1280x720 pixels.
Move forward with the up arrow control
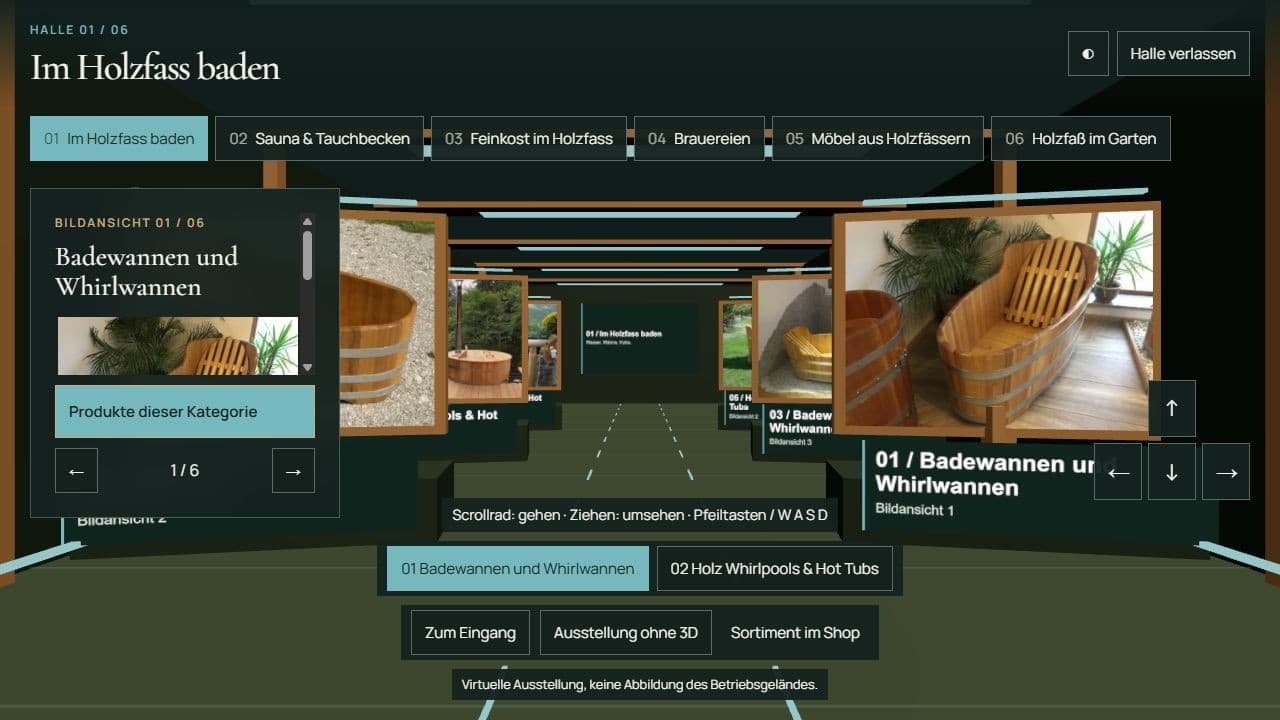[1172, 408]
